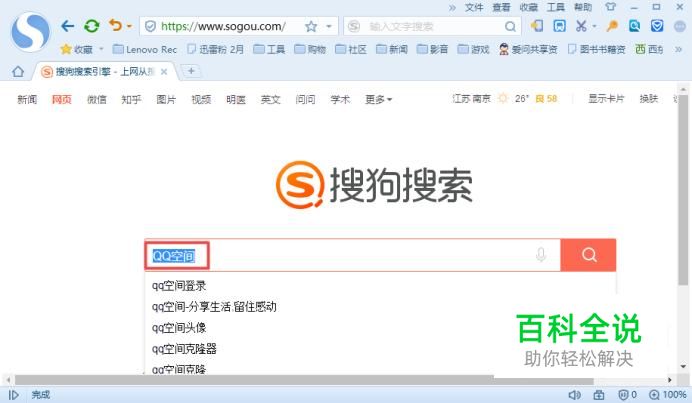Click the orange search magnifier button

click(588, 255)
